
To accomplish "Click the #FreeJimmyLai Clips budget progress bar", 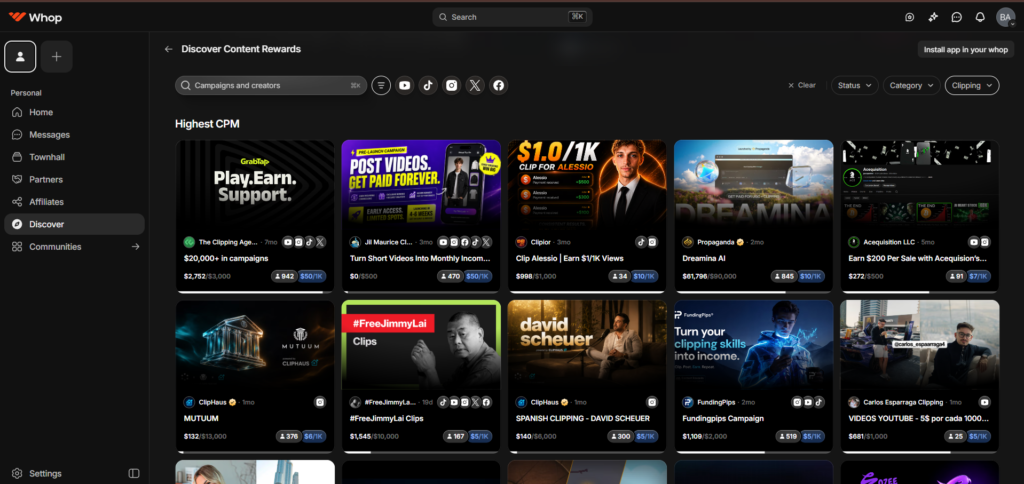I will (421, 452).
